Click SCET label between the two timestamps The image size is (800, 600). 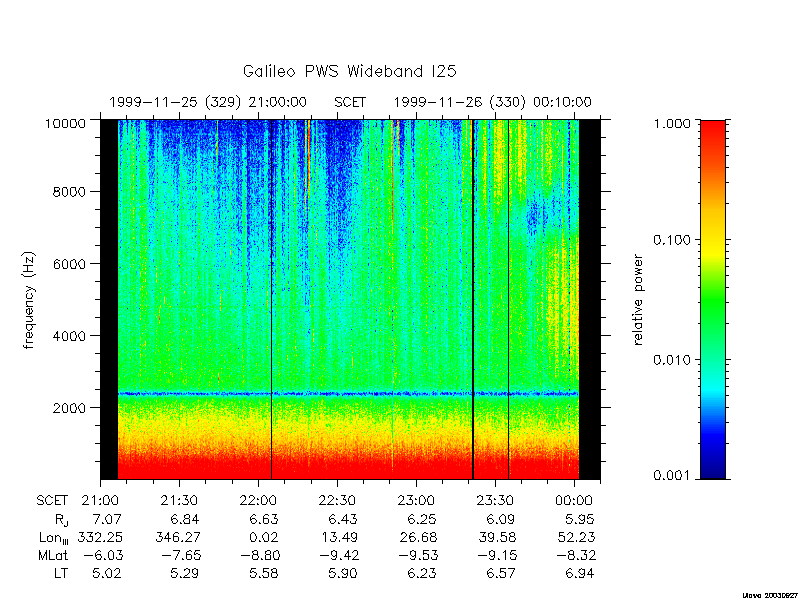click(350, 103)
